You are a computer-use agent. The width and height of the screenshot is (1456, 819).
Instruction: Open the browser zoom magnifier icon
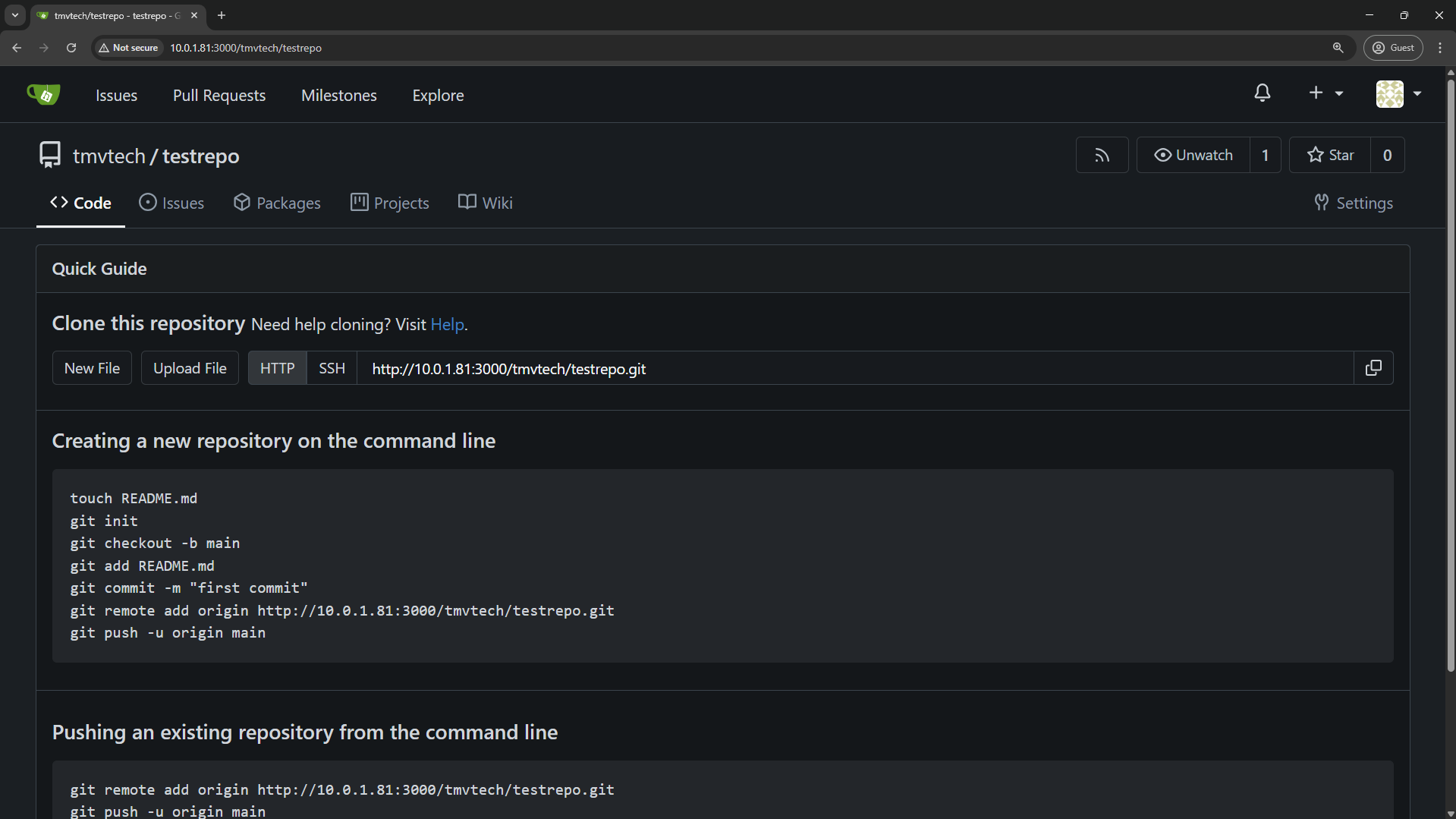pyautogui.click(x=1338, y=48)
